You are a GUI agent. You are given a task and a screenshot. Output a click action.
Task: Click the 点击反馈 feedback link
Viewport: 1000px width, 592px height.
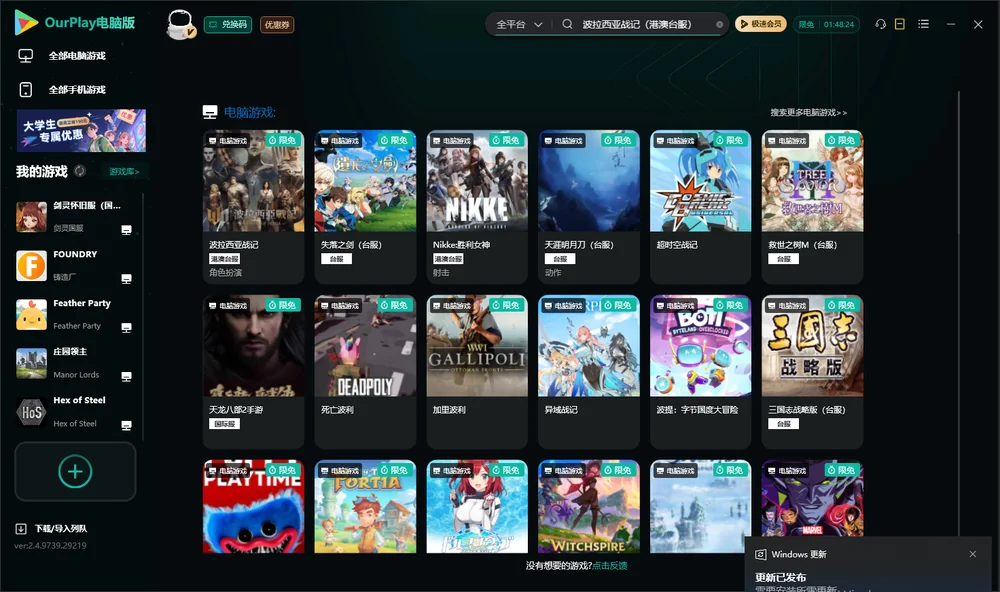tap(609, 565)
